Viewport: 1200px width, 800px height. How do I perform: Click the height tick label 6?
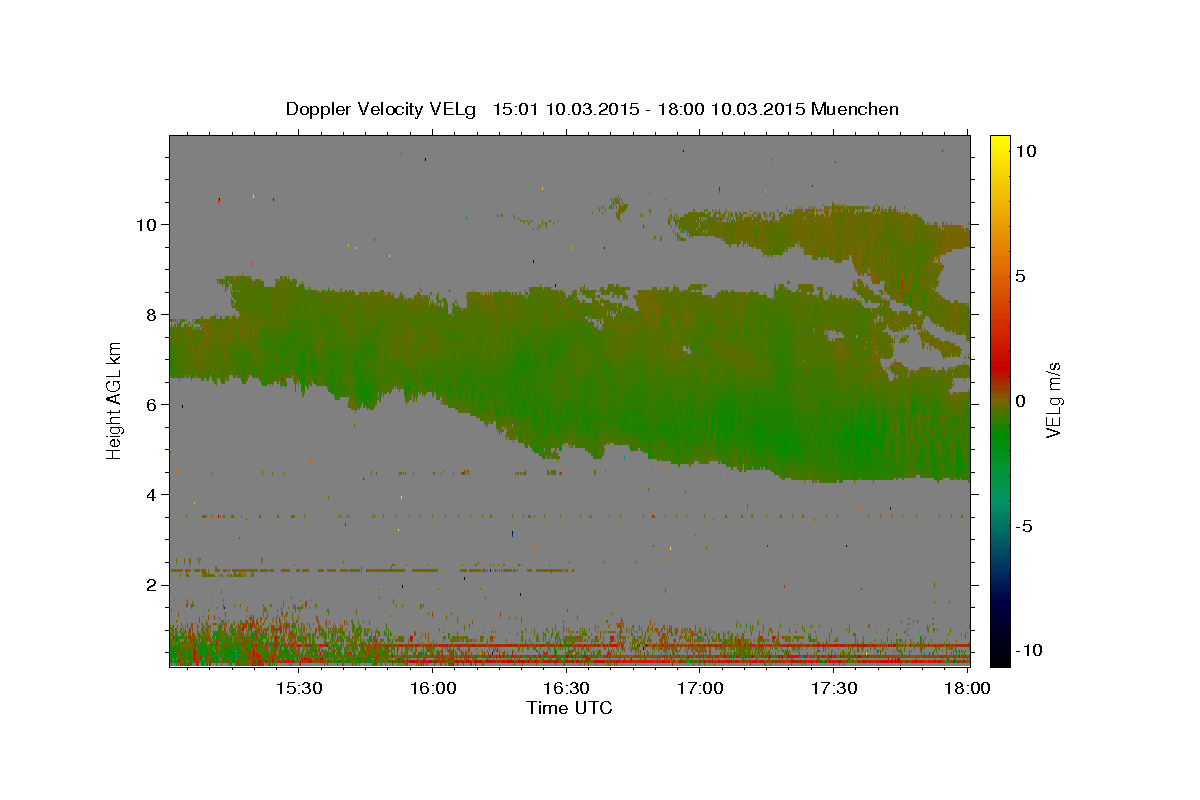(152, 405)
